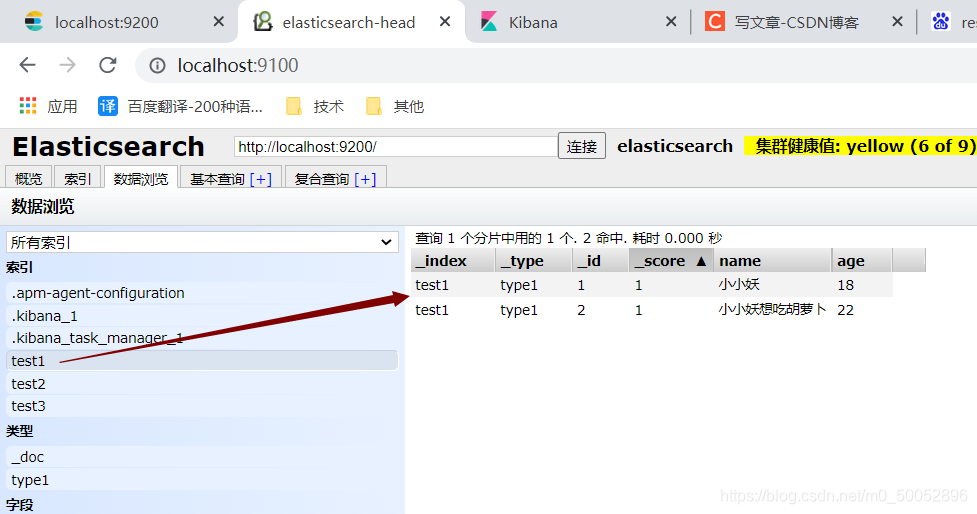This screenshot has width=977, height=514.
Task: Switch to the 写文章-CSDN博客 browser tab
Action: [801, 22]
